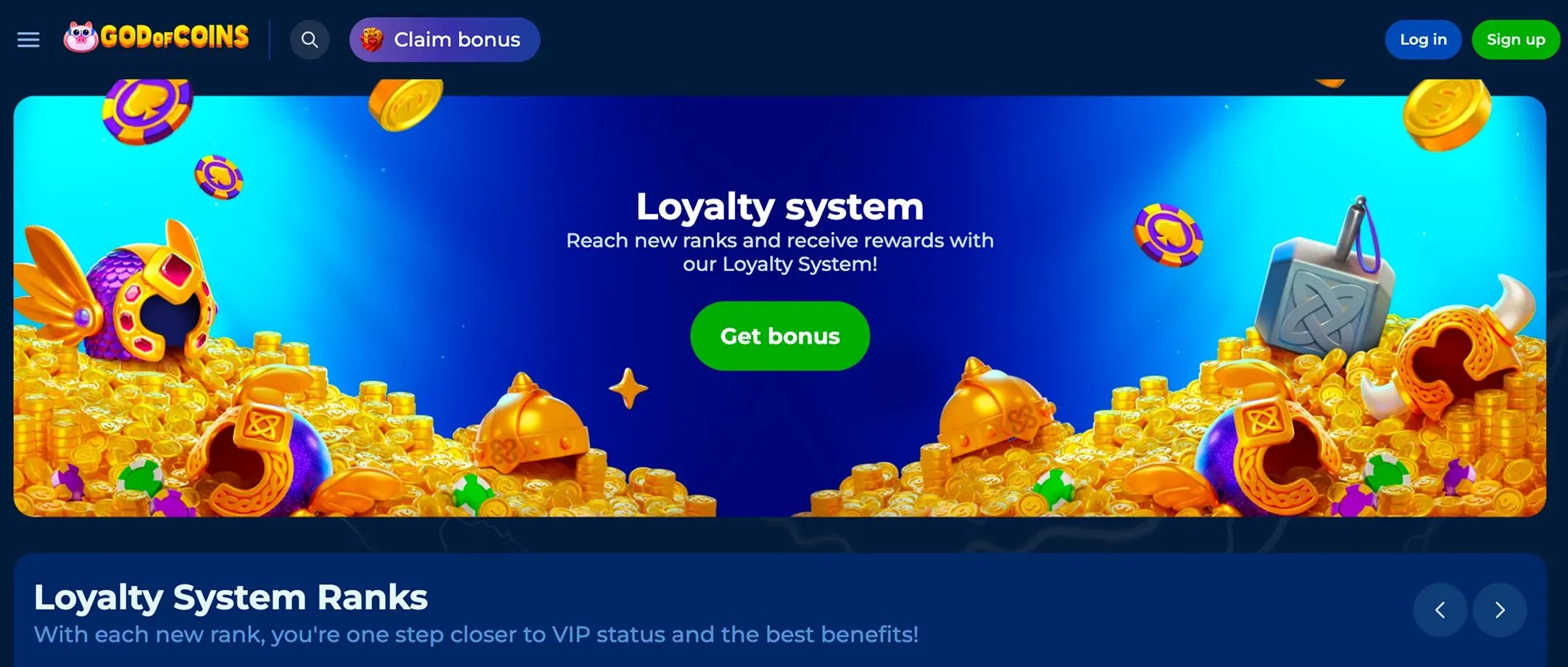
Task: Click the gift icon in Claim bonus
Action: click(x=372, y=40)
